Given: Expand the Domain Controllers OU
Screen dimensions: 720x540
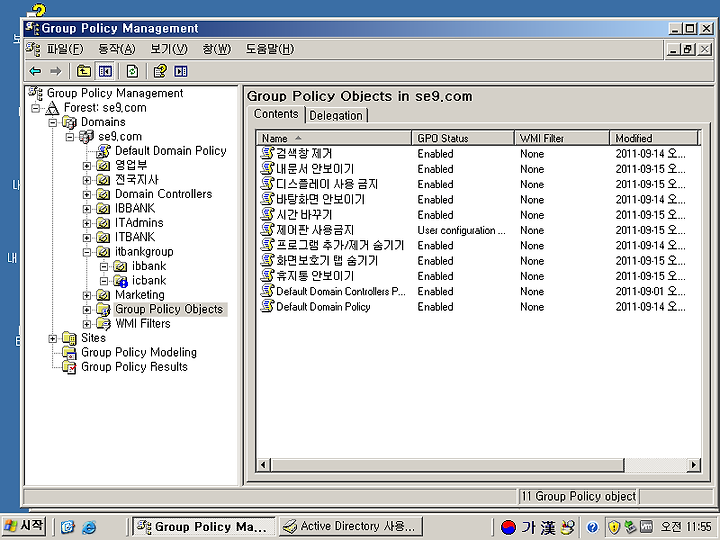Looking at the screenshot, I should (x=86, y=195).
